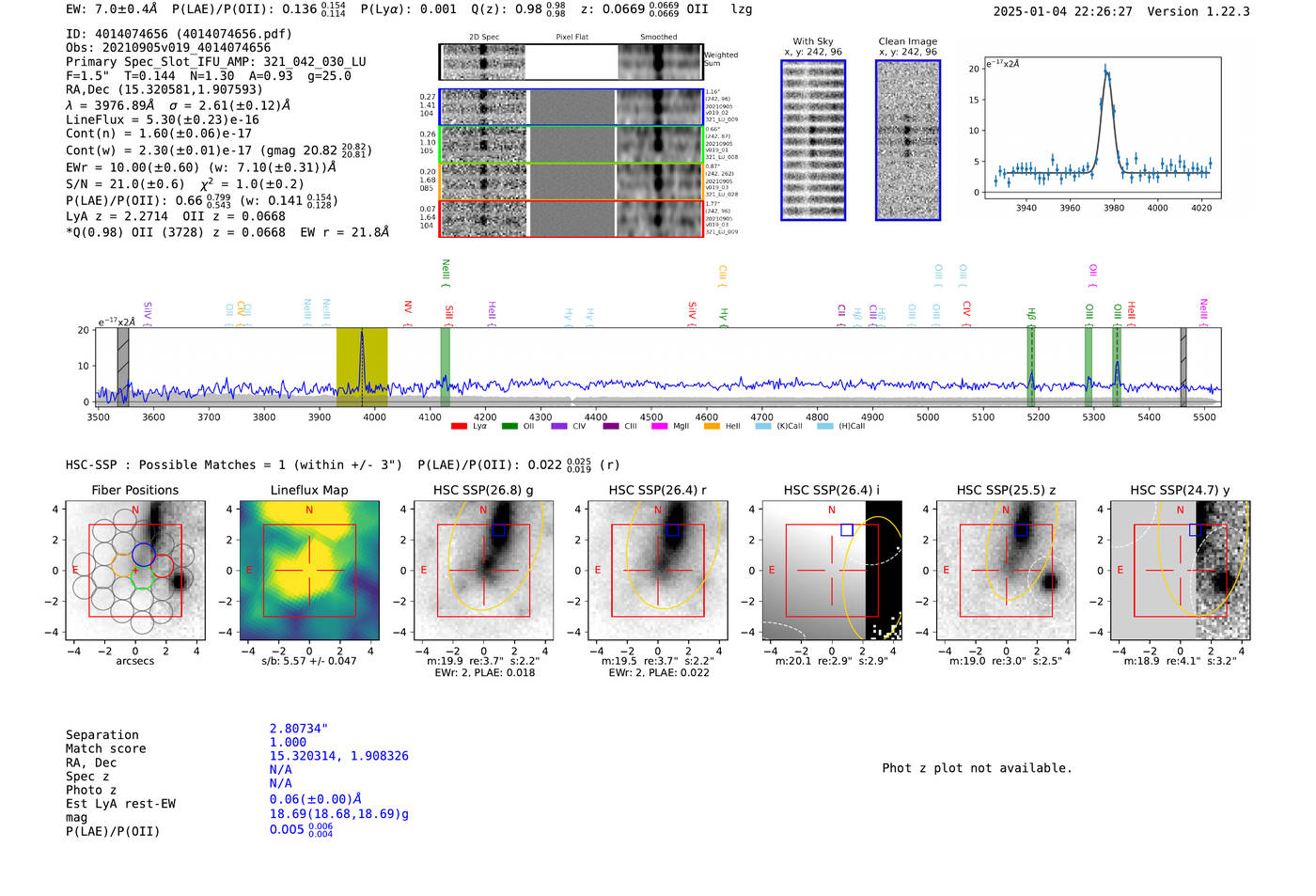Select the blue-bordered 2D fiber spectrum row
The height and width of the screenshot is (896, 1316).
[572, 107]
